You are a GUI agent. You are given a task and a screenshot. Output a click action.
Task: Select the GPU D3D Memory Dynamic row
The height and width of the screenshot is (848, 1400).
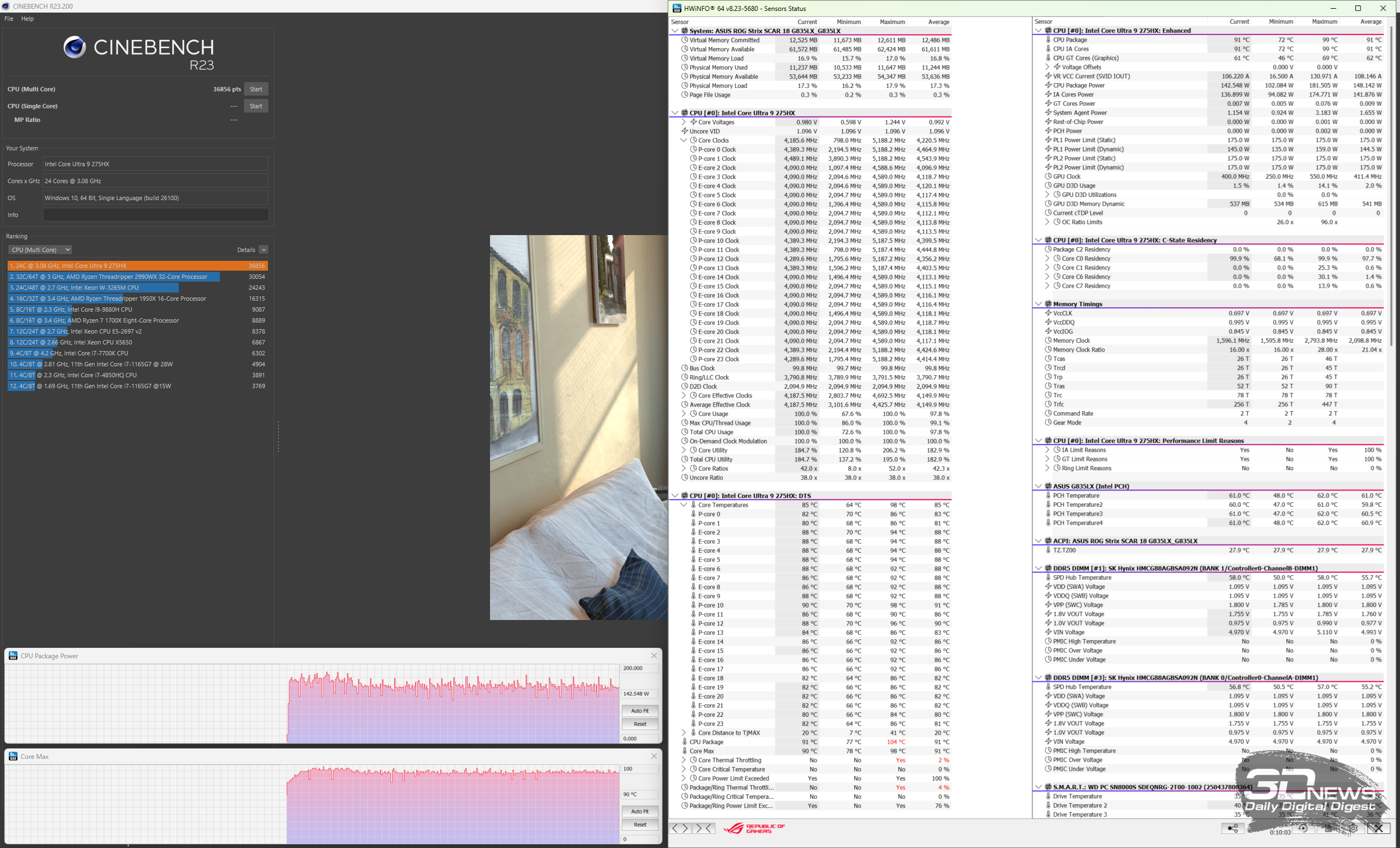coord(1212,204)
